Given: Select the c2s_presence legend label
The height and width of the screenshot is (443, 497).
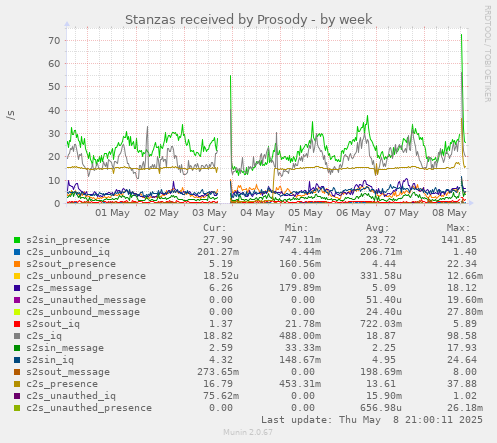Looking at the screenshot, I should tap(62, 384).
